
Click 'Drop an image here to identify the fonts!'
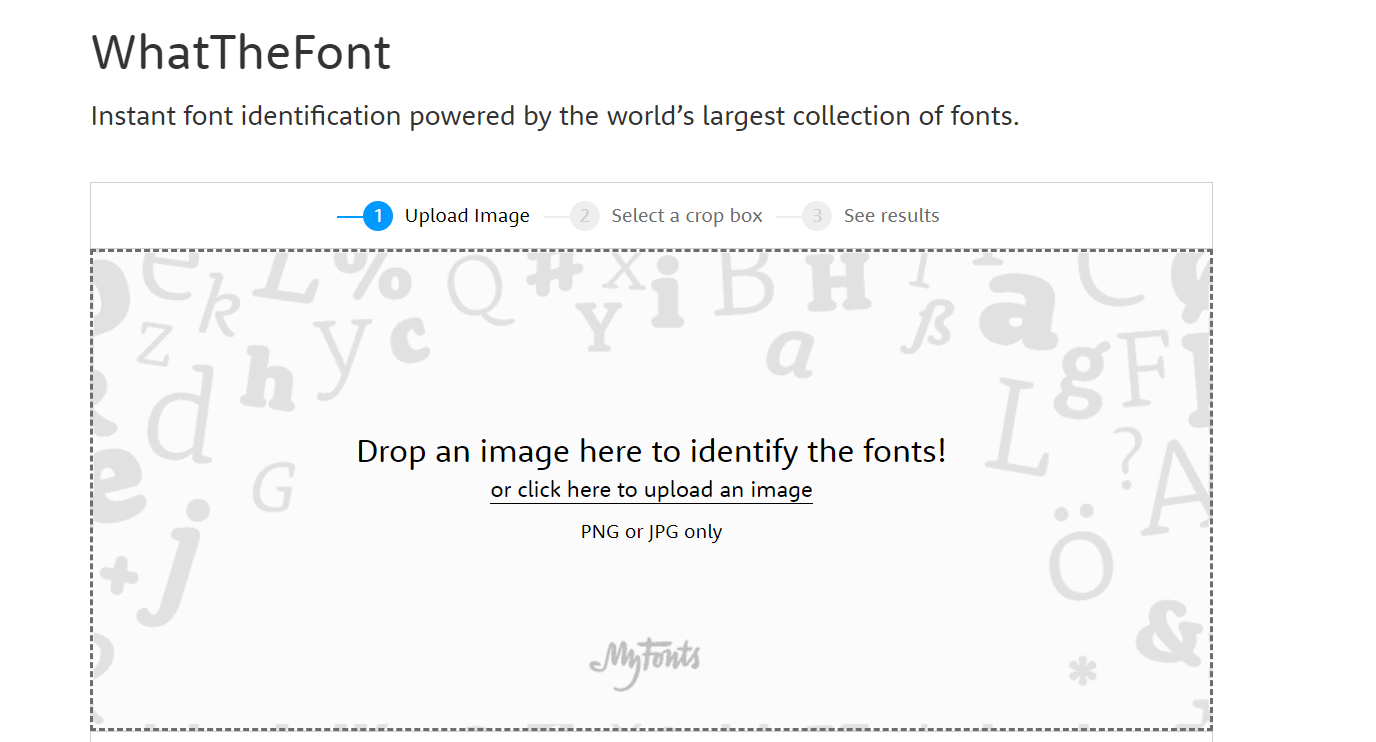pos(651,451)
